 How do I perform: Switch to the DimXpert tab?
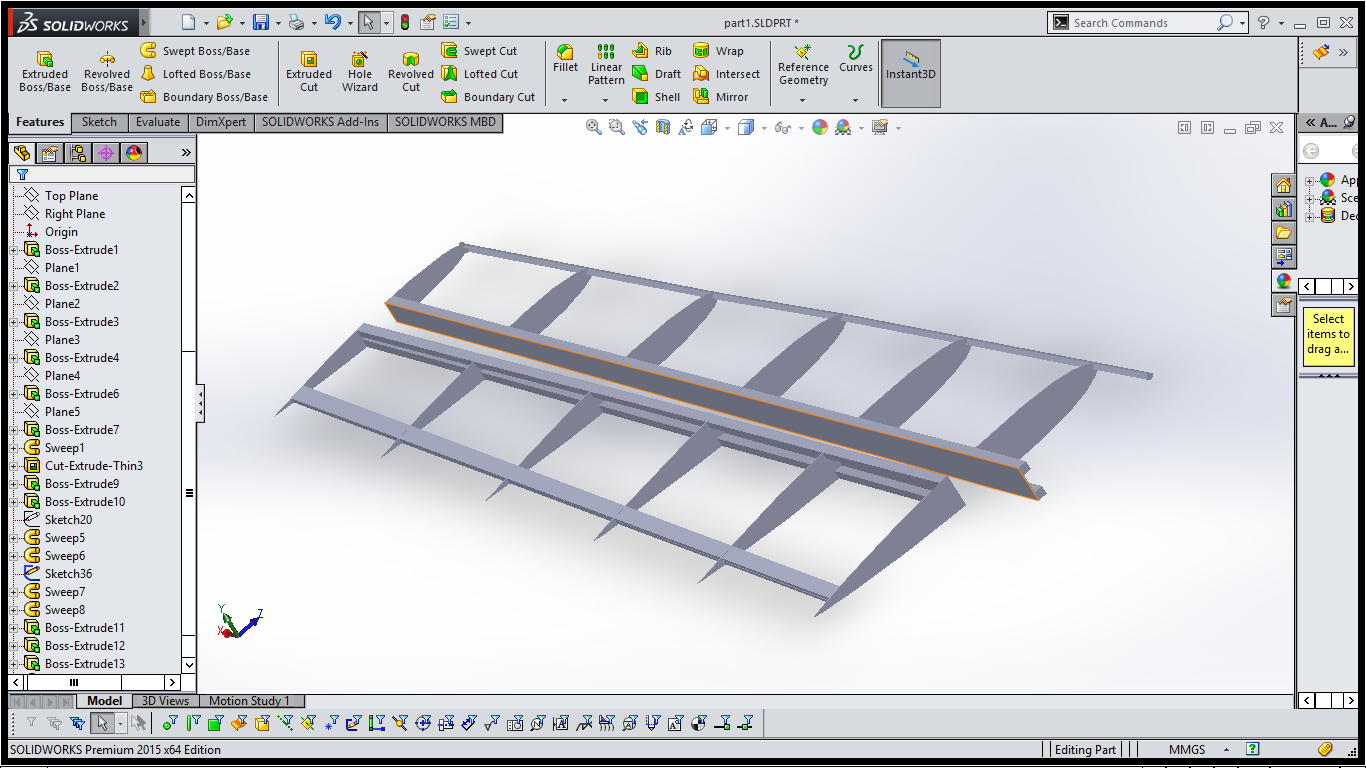click(221, 122)
